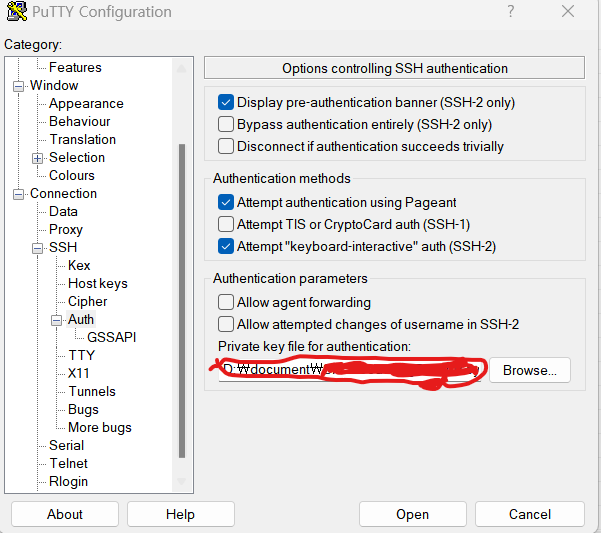
Task: Open X11 settings
Action: click(79, 374)
